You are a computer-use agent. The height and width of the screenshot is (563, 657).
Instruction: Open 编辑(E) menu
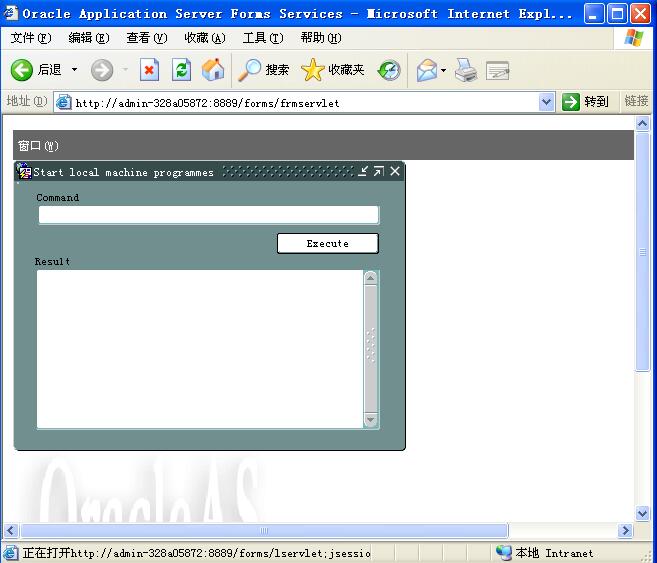click(88, 38)
